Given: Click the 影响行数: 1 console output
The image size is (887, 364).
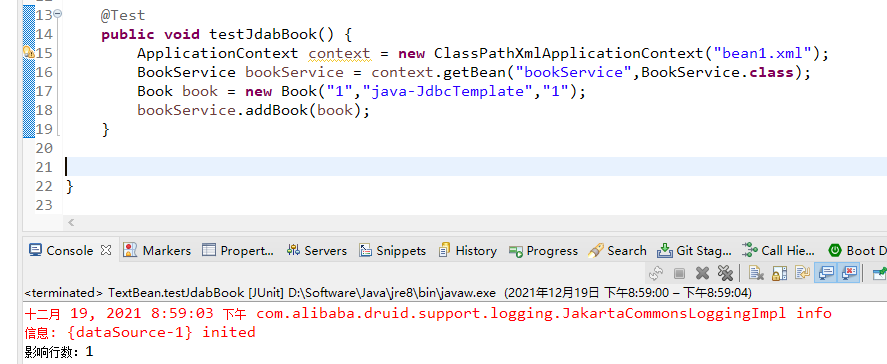Looking at the screenshot, I should pos(59,352).
